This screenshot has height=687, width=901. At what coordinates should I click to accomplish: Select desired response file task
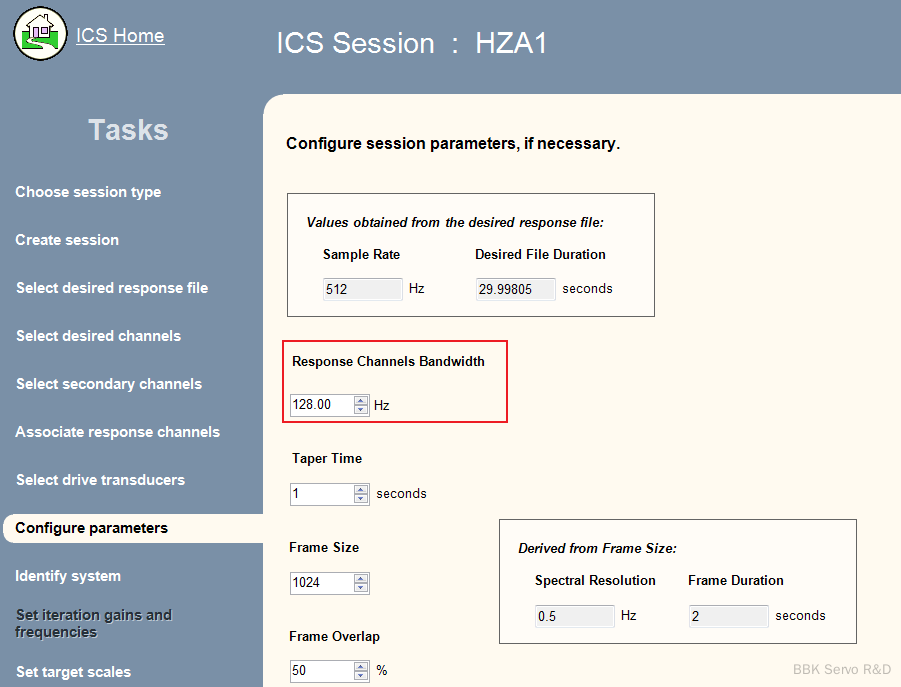pos(112,288)
